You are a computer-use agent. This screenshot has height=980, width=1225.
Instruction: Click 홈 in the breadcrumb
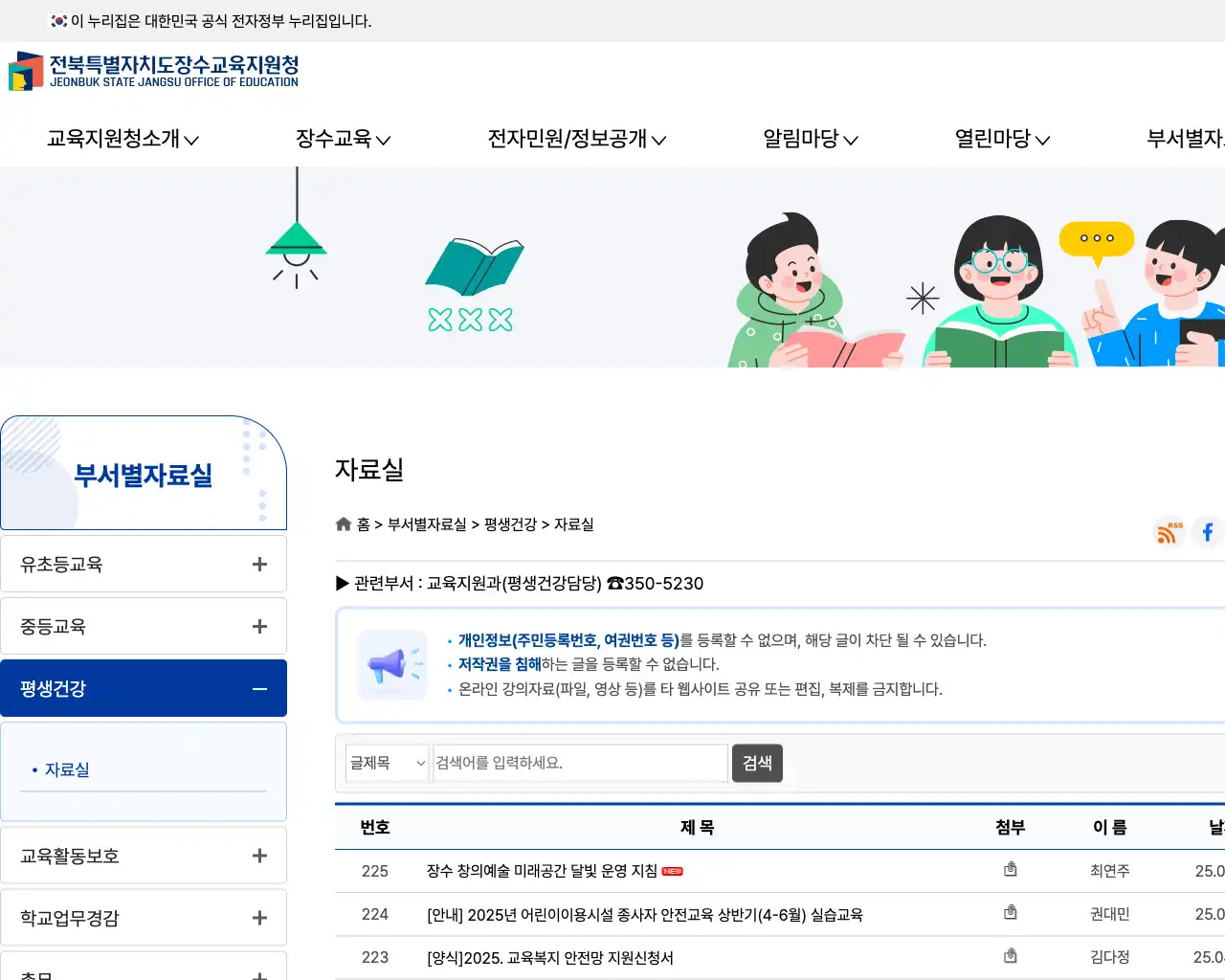363,524
